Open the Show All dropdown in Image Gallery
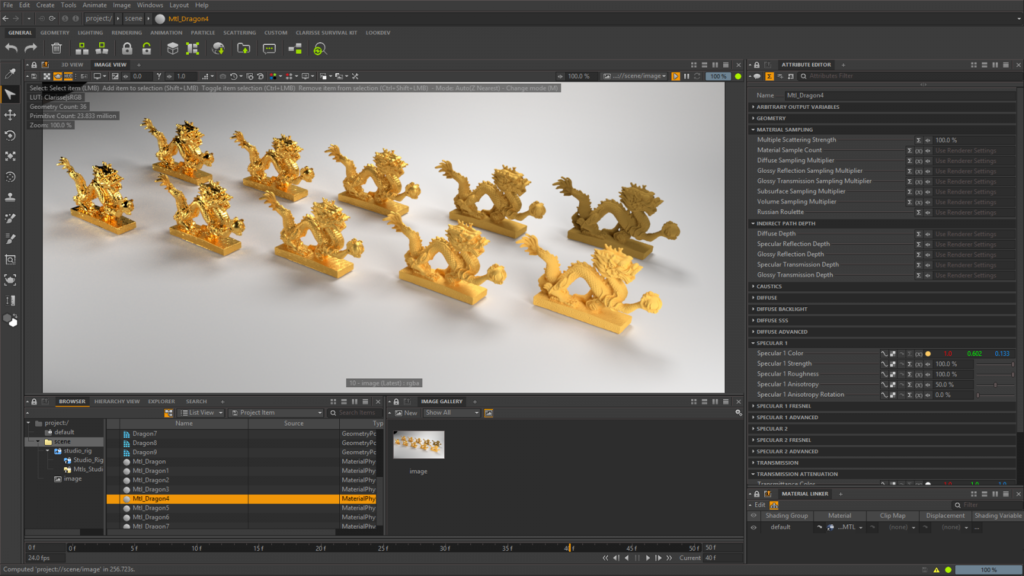The image size is (1024, 576). pyautogui.click(x=451, y=413)
